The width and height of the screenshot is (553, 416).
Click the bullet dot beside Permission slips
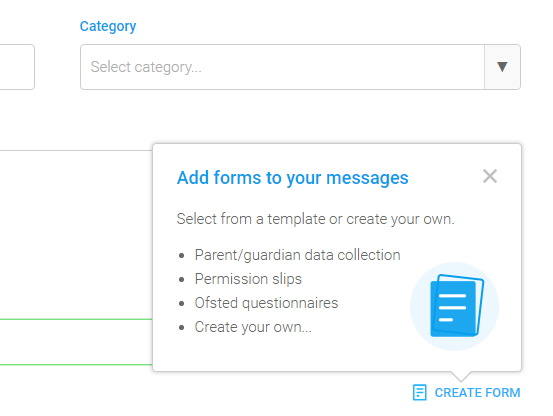(x=182, y=280)
